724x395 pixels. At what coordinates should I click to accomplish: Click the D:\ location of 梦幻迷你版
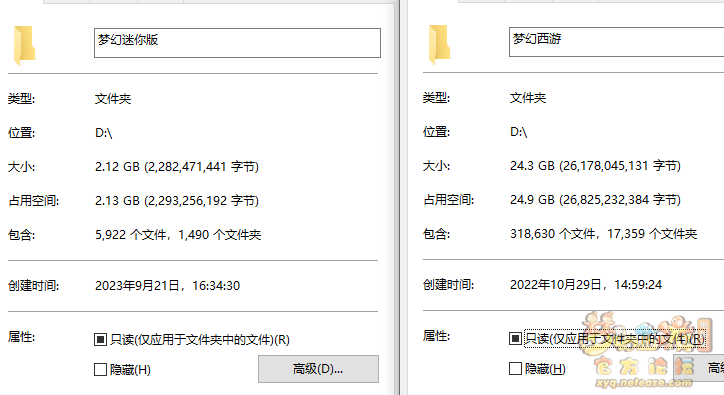[x=103, y=133]
